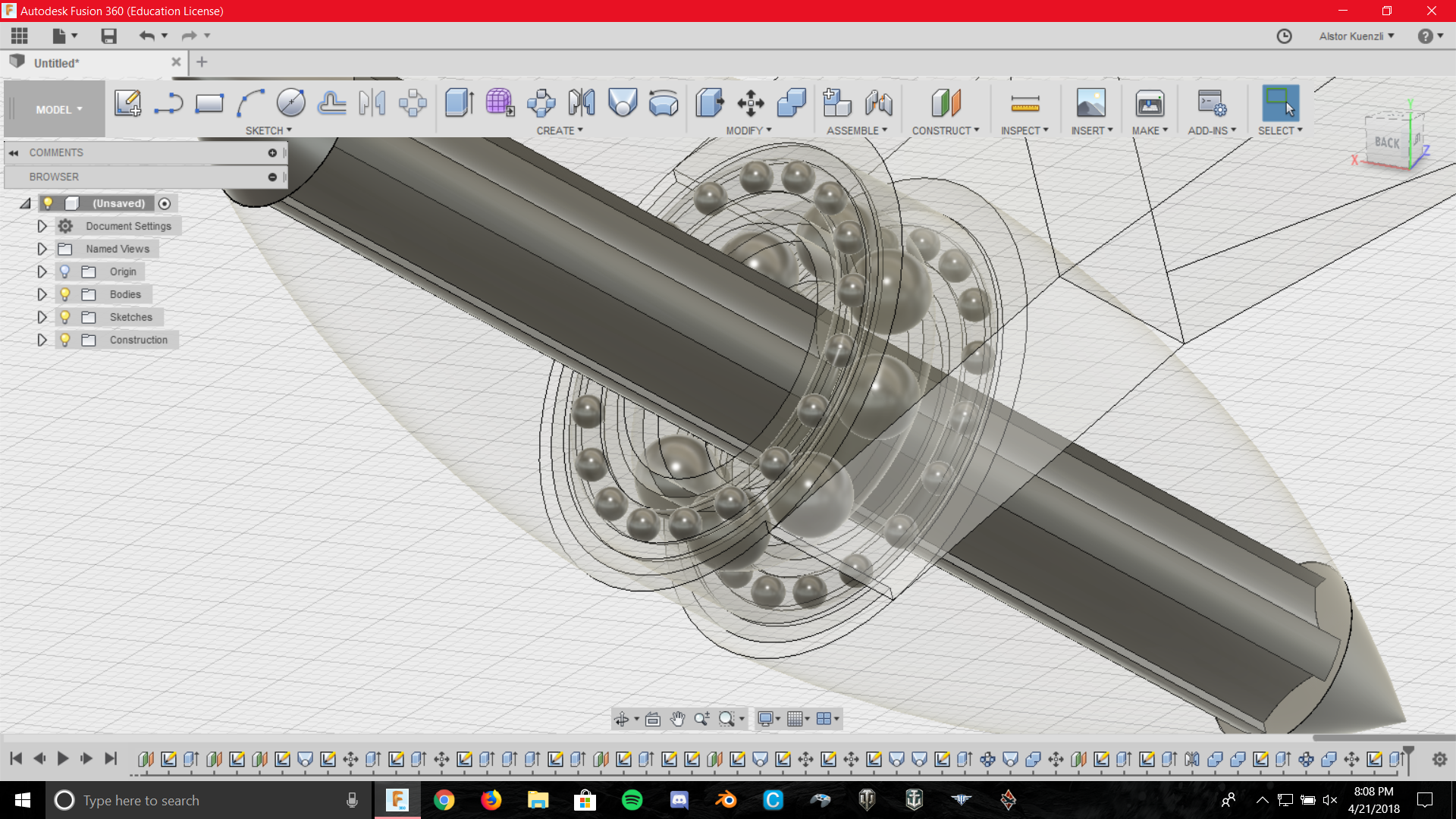Open the MODIFY menu
1456x819 pixels.
(748, 130)
